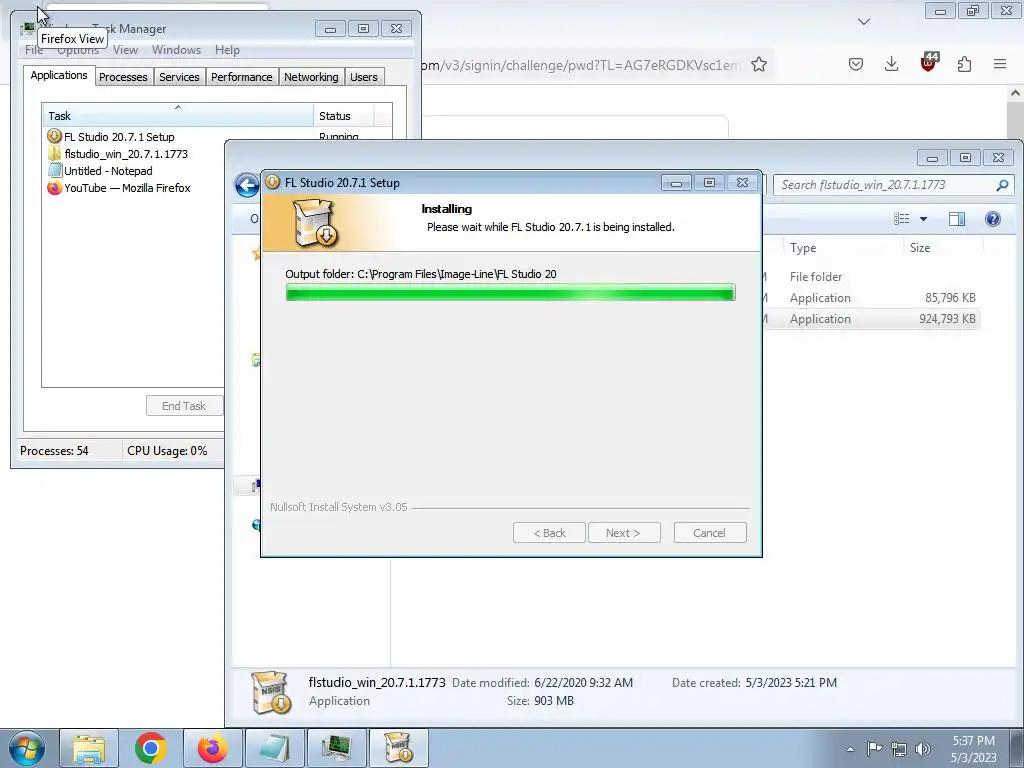Switch to Task Manager in the taskbar
This screenshot has width=1024, height=768.
click(x=337, y=748)
